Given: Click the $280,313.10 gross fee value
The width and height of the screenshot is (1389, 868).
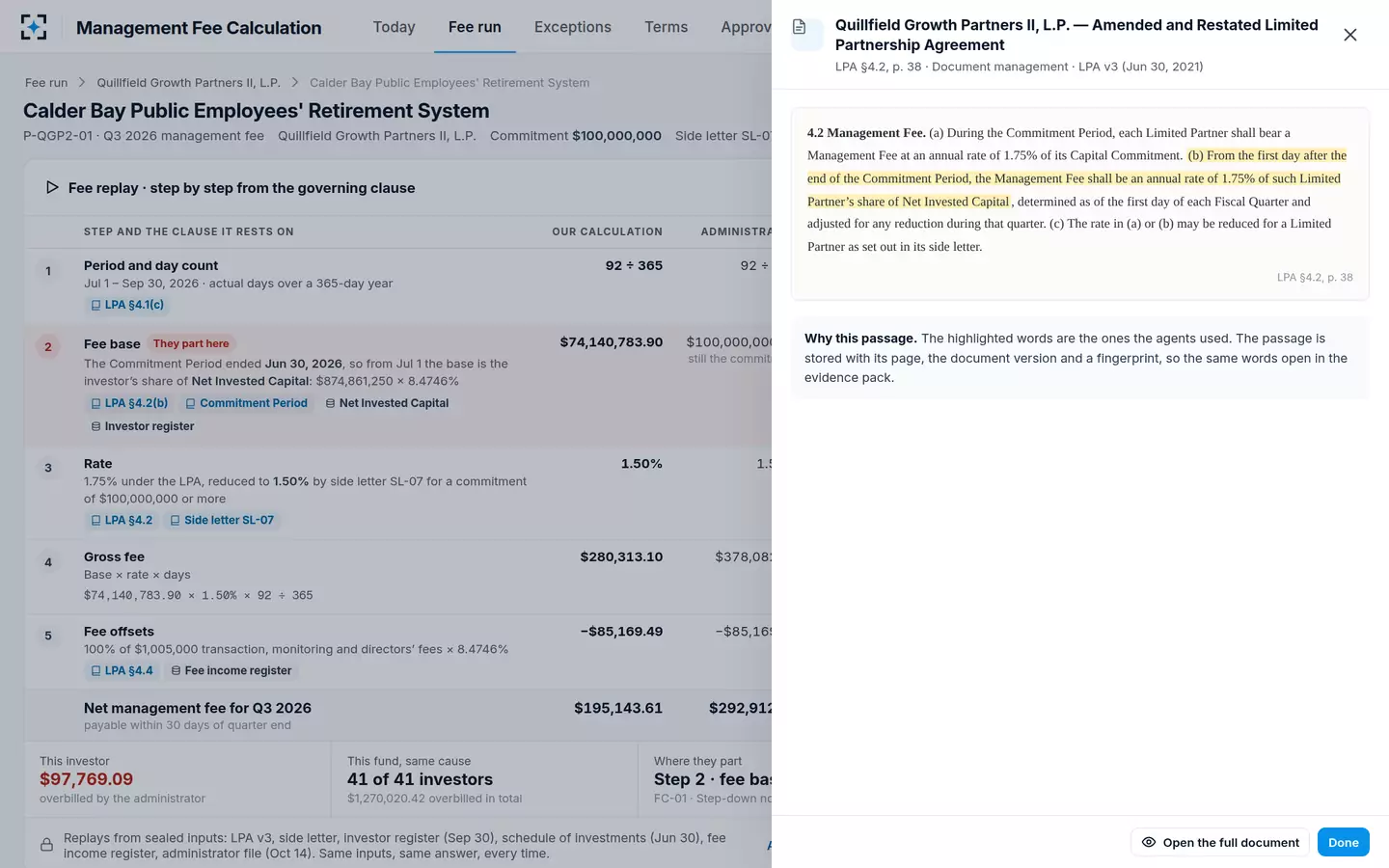Looking at the screenshot, I should click(x=621, y=556).
